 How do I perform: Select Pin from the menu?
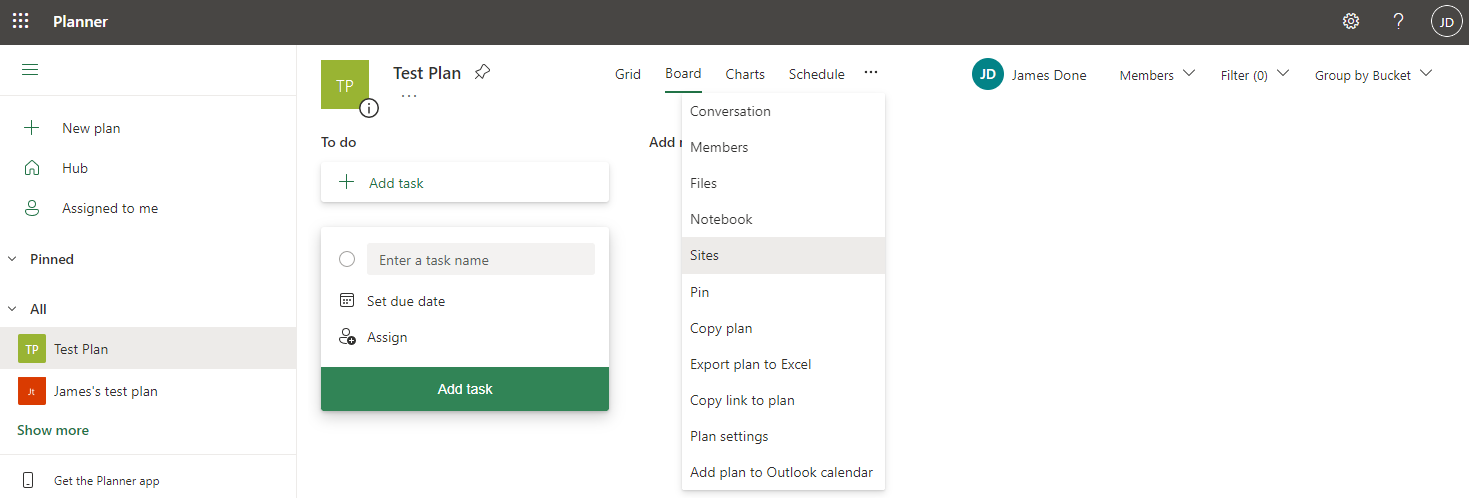[x=783, y=292]
